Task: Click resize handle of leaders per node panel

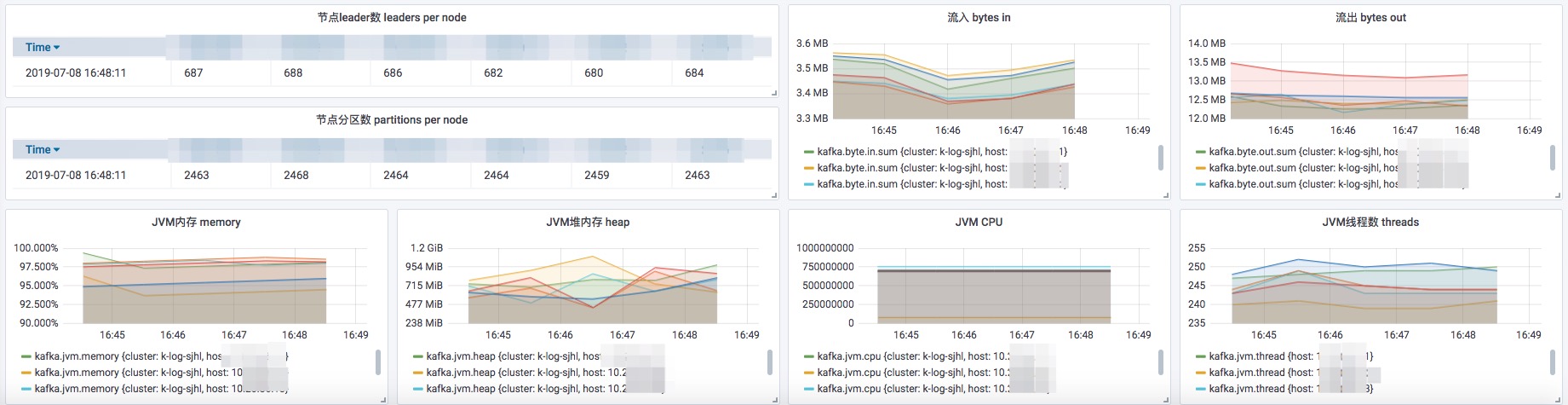Action: point(774,93)
